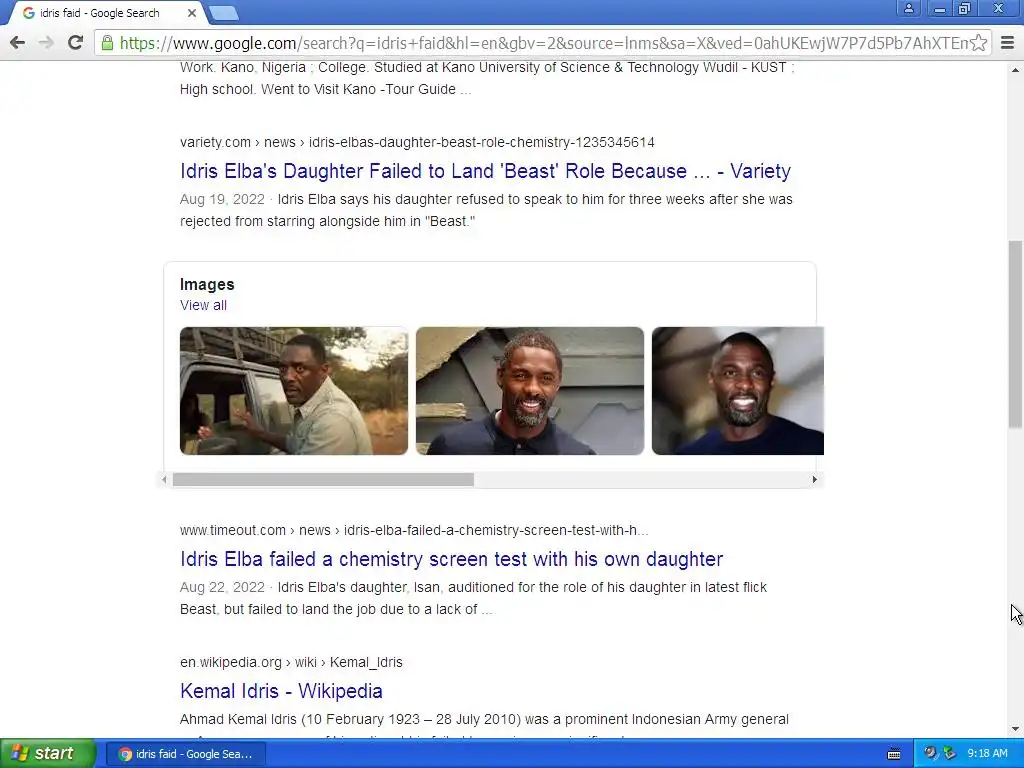Viewport: 1024px width, 768px height.
Task: Open the middle smiling man image thumbnail
Action: 530,391
